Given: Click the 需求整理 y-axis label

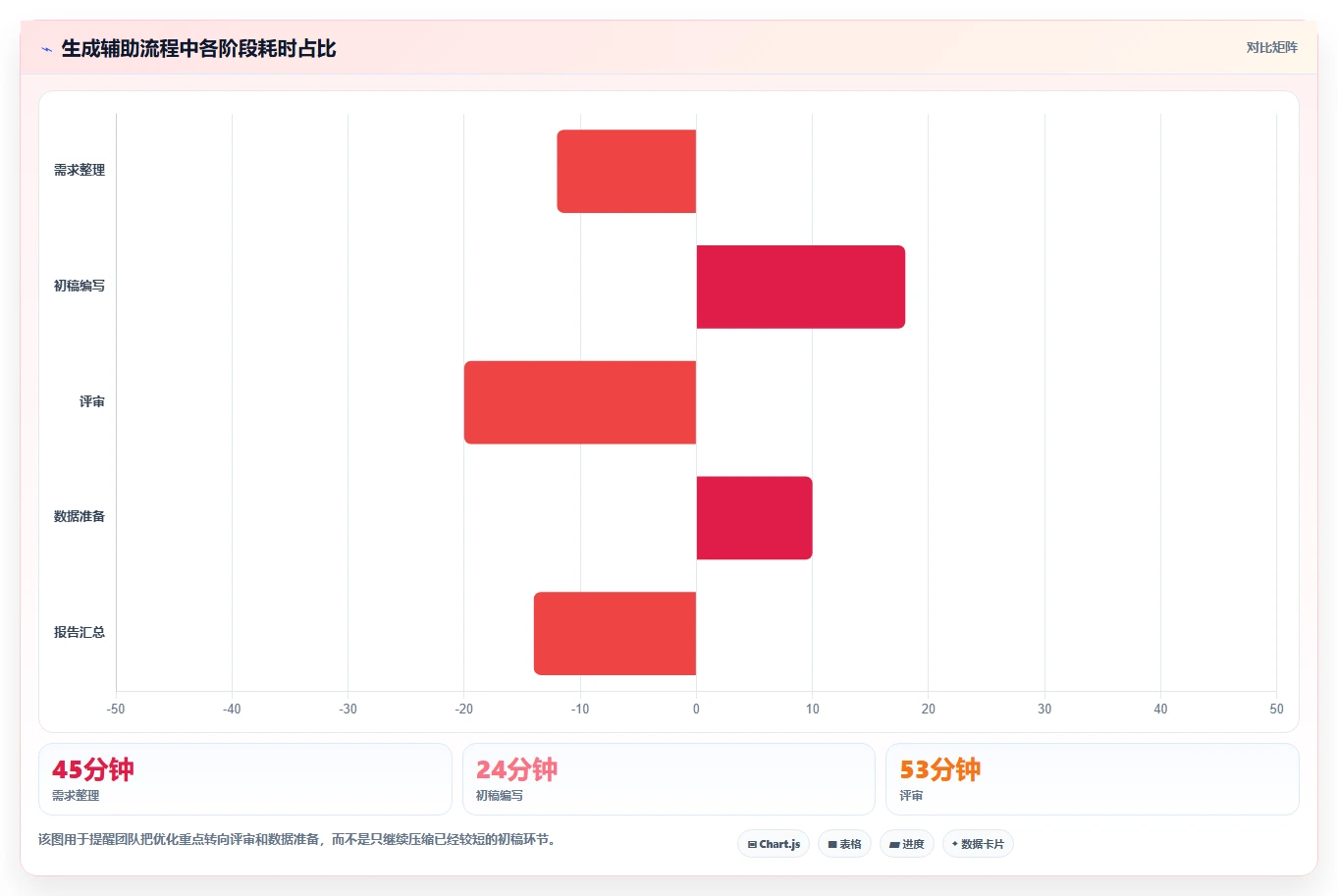Looking at the screenshot, I should point(80,170).
